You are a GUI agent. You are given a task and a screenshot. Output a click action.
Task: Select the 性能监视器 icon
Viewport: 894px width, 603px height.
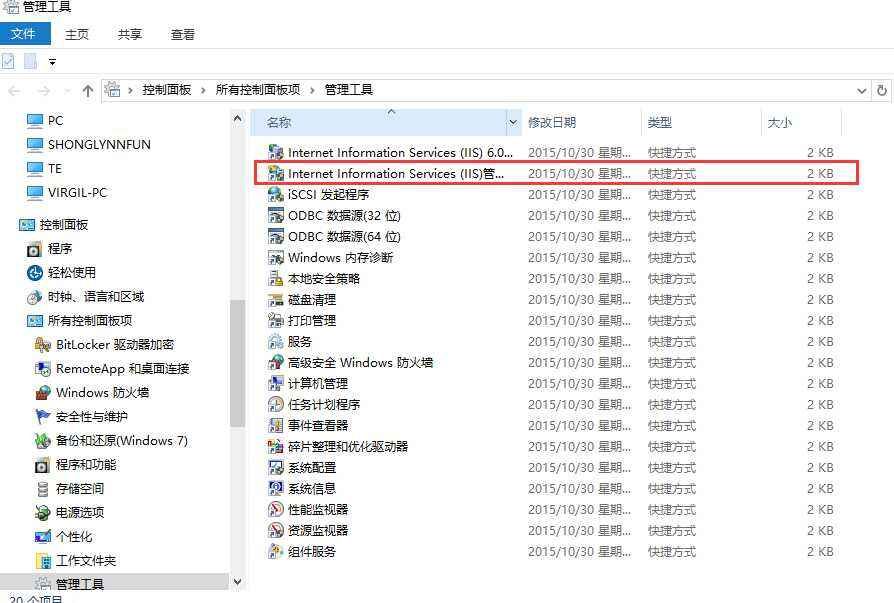coord(276,510)
